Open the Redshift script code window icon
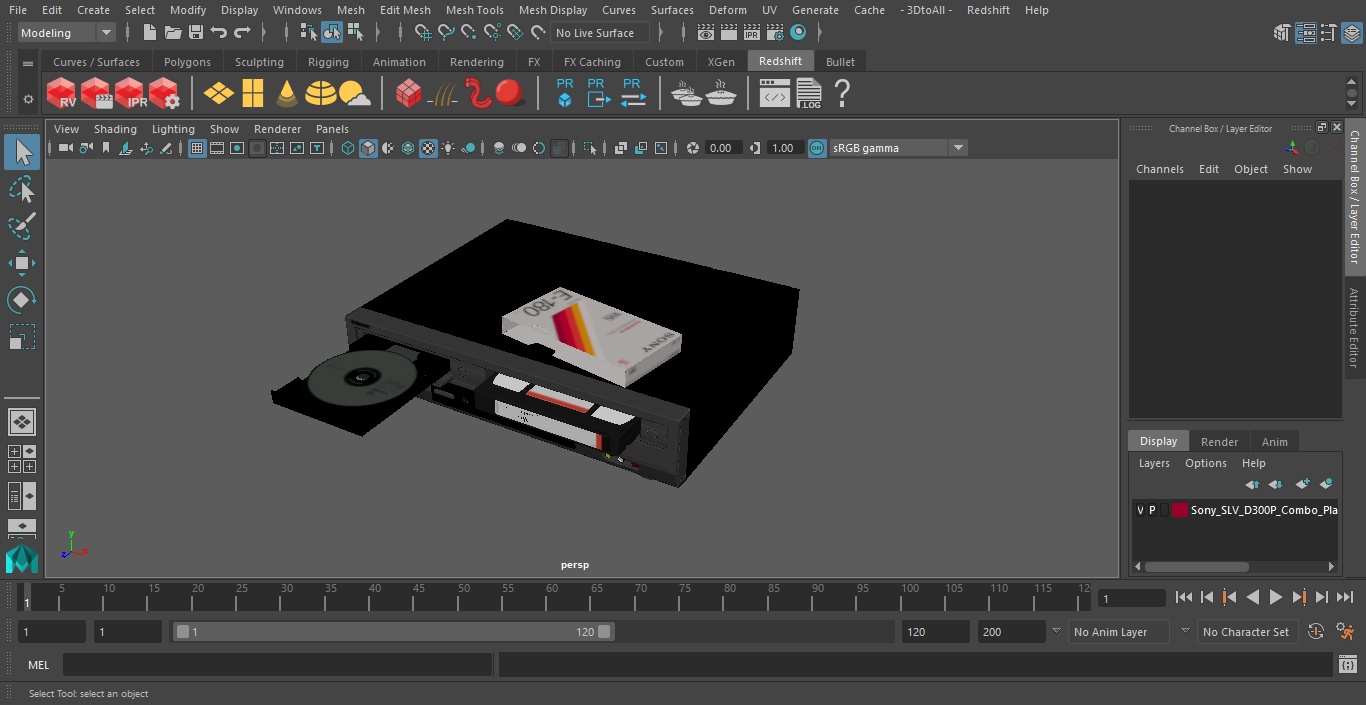Viewport: 1366px width, 705px height. pos(775,94)
